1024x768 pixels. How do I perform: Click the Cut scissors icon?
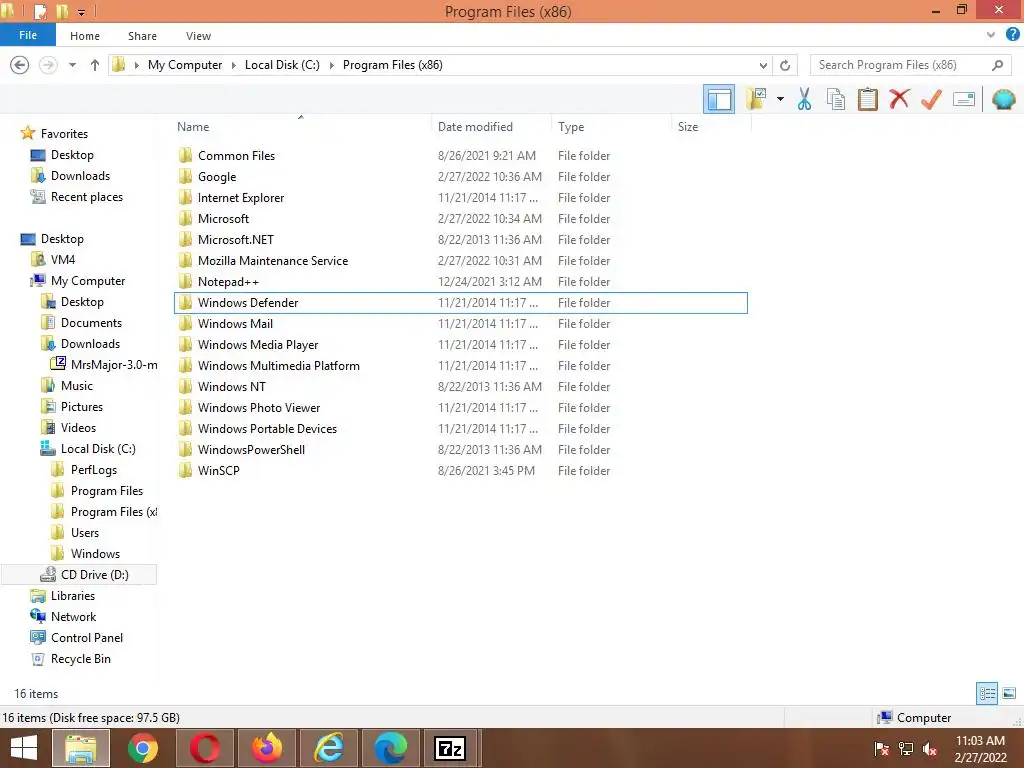pos(805,99)
